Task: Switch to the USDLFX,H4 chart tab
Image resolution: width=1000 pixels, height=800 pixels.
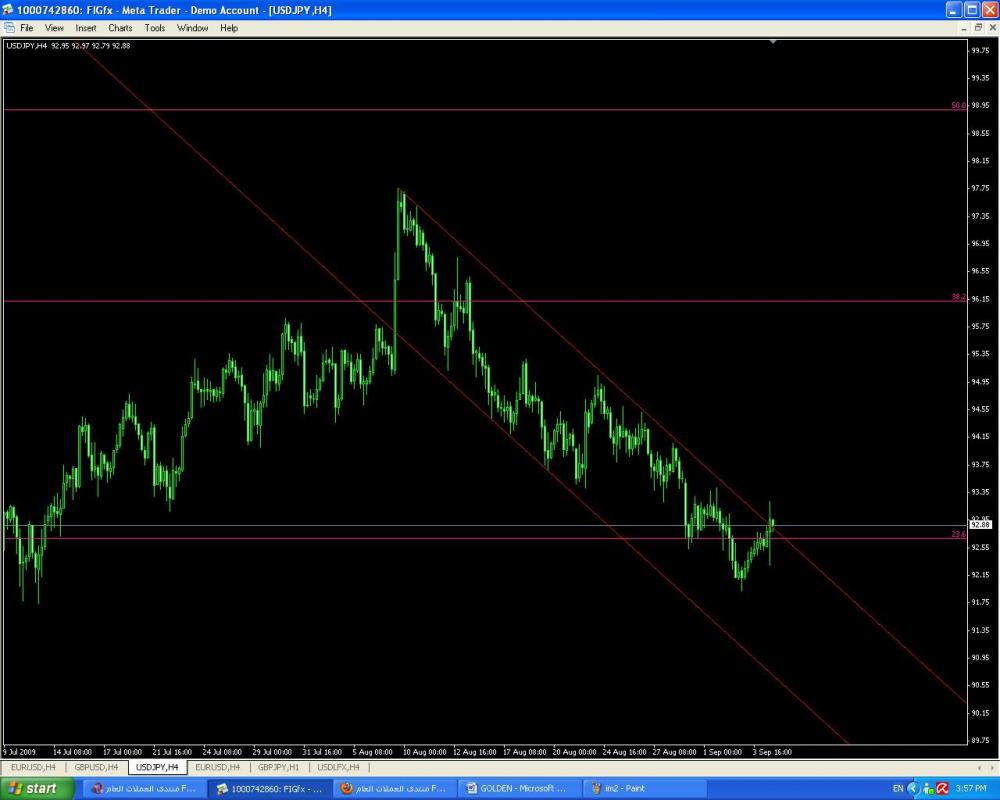Action: pos(338,767)
